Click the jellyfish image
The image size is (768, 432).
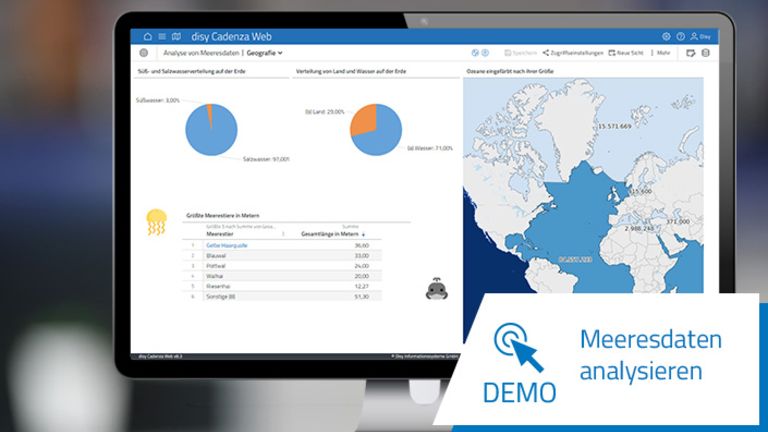coord(157,222)
